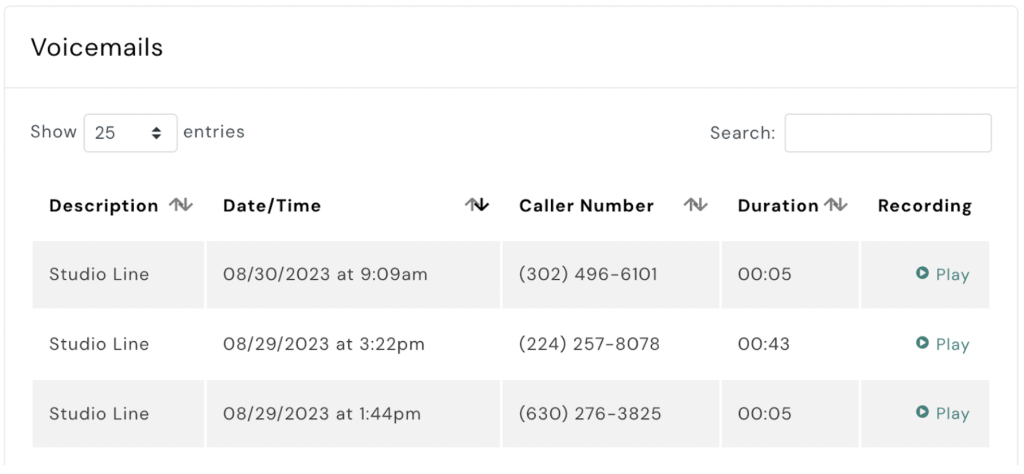Click the 08/30/2023 at 9:09am date cell
The width and height of the screenshot is (1024, 474).
[325, 274]
